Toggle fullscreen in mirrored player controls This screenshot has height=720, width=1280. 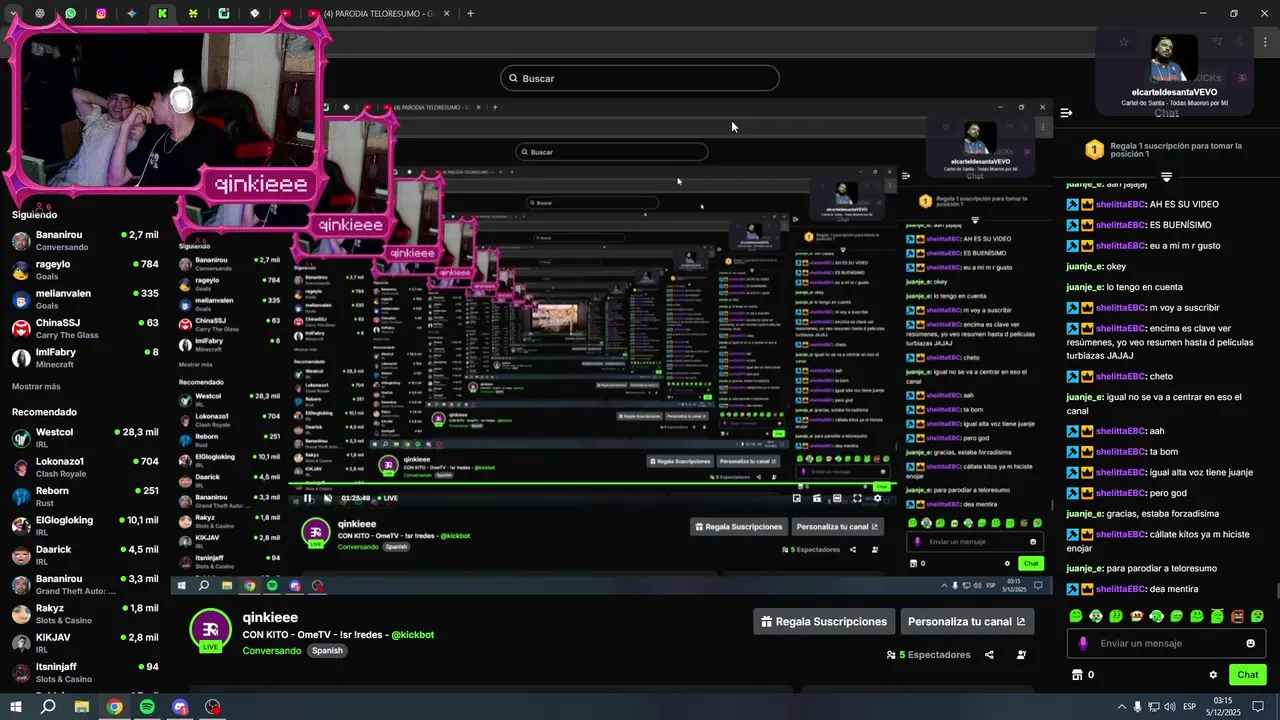[x=857, y=498]
